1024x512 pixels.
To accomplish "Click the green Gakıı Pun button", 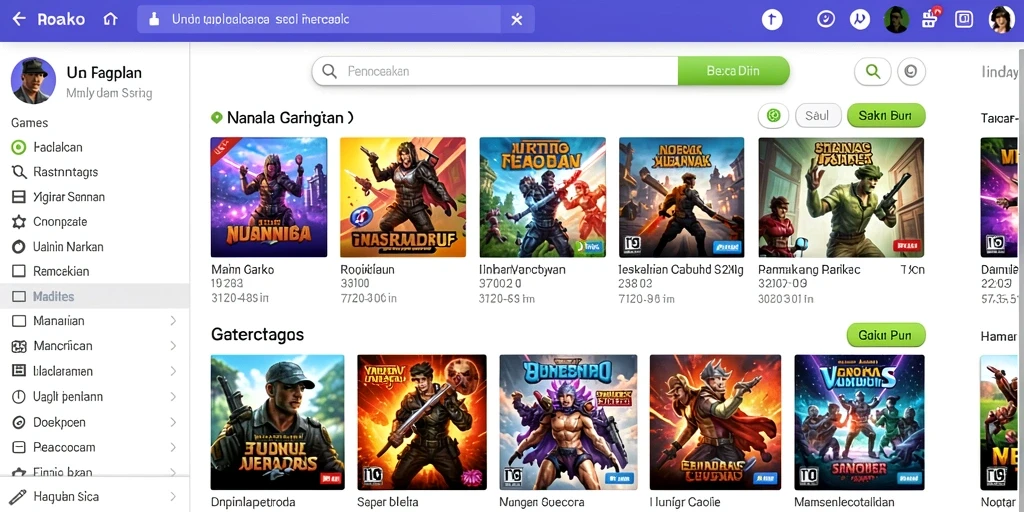I will click(x=886, y=335).
